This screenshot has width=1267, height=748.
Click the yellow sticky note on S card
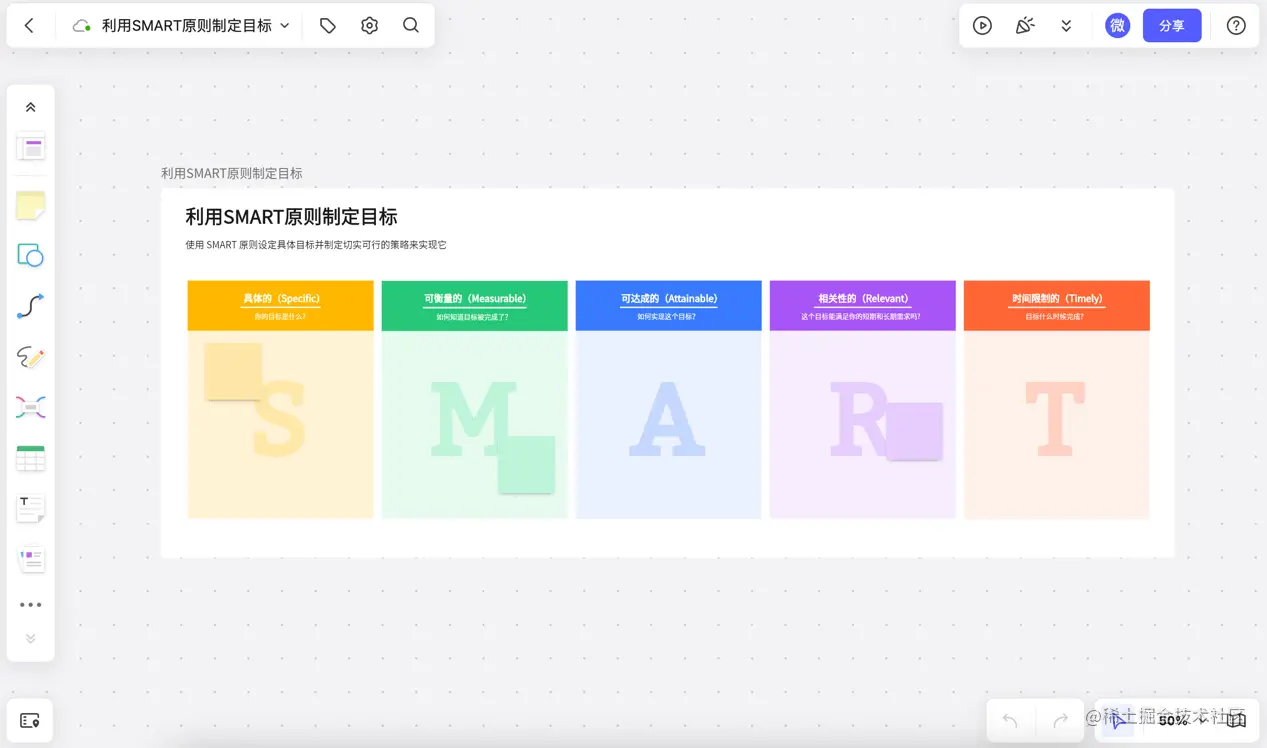tap(233, 371)
